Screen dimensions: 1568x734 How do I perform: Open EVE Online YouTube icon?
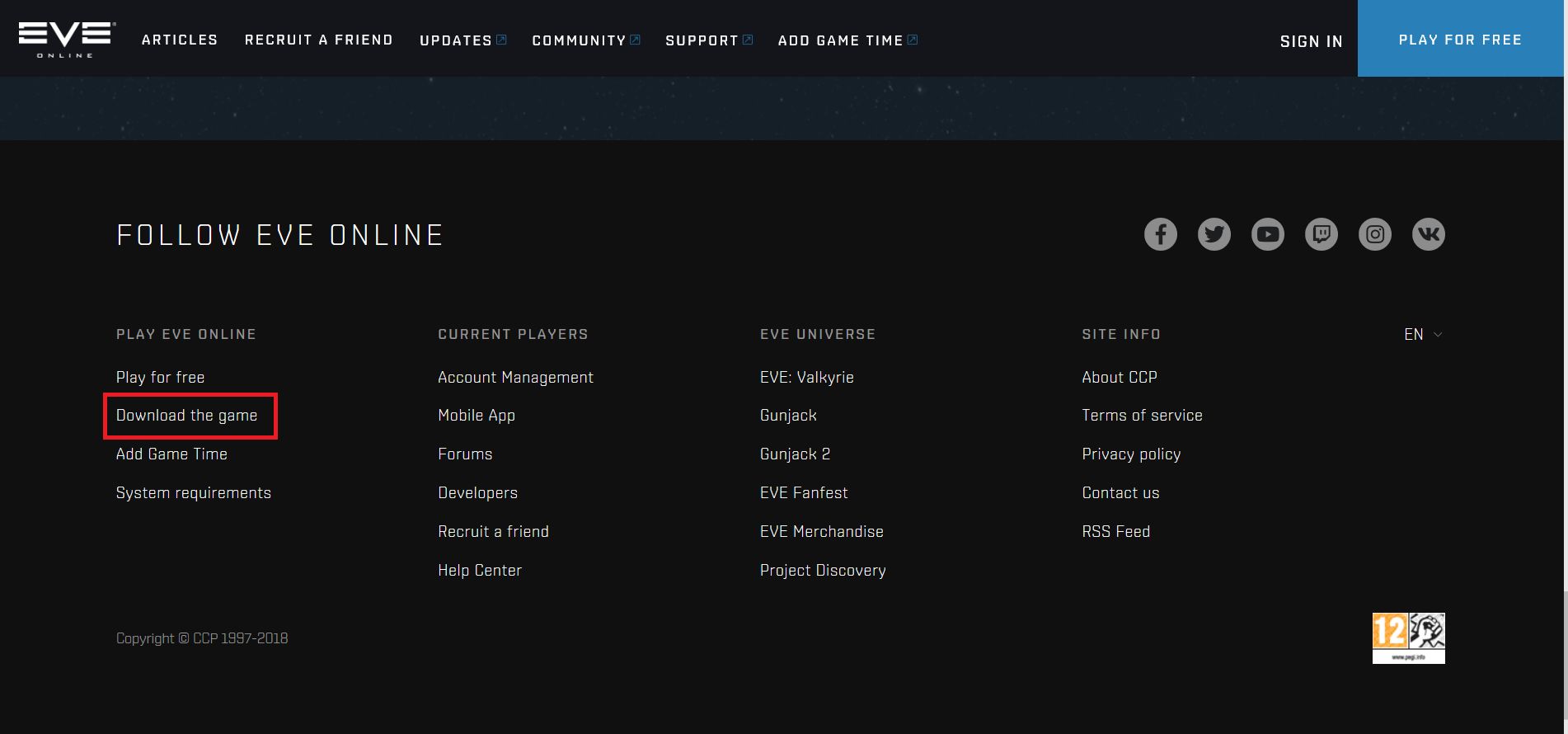[1268, 234]
